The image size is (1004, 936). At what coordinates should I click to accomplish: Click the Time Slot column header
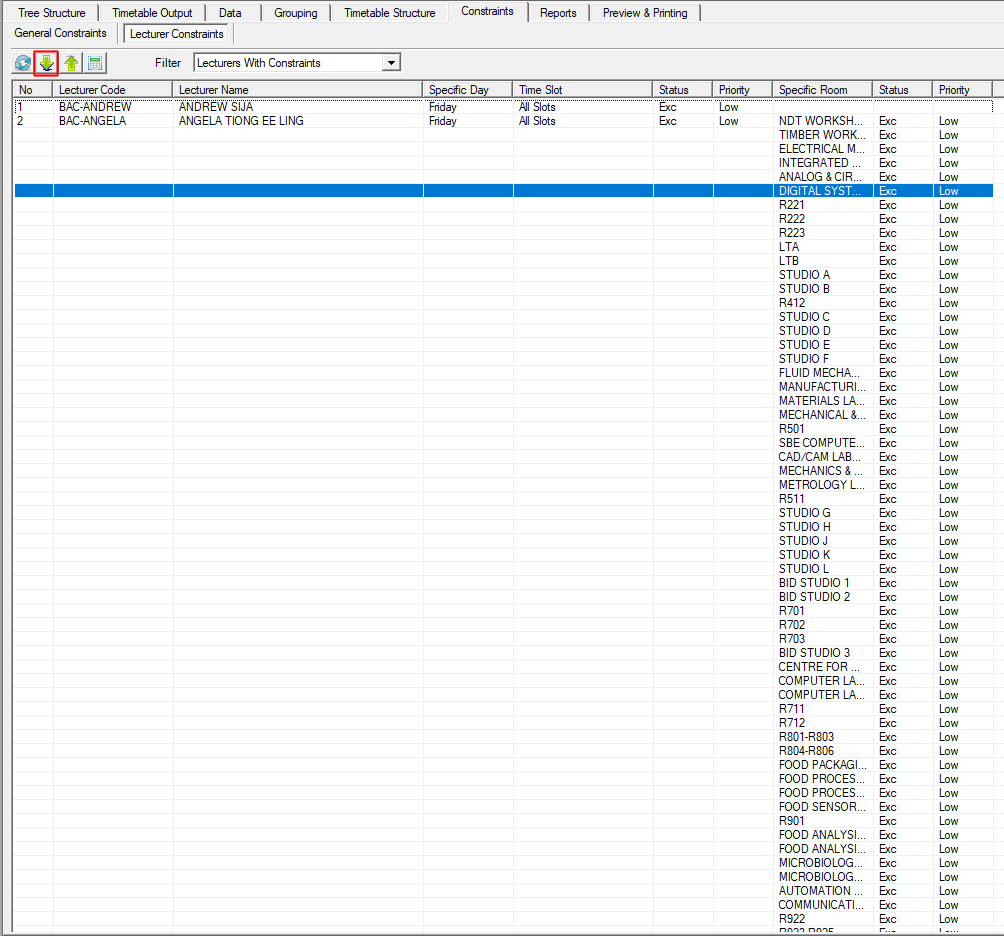pos(583,90)
